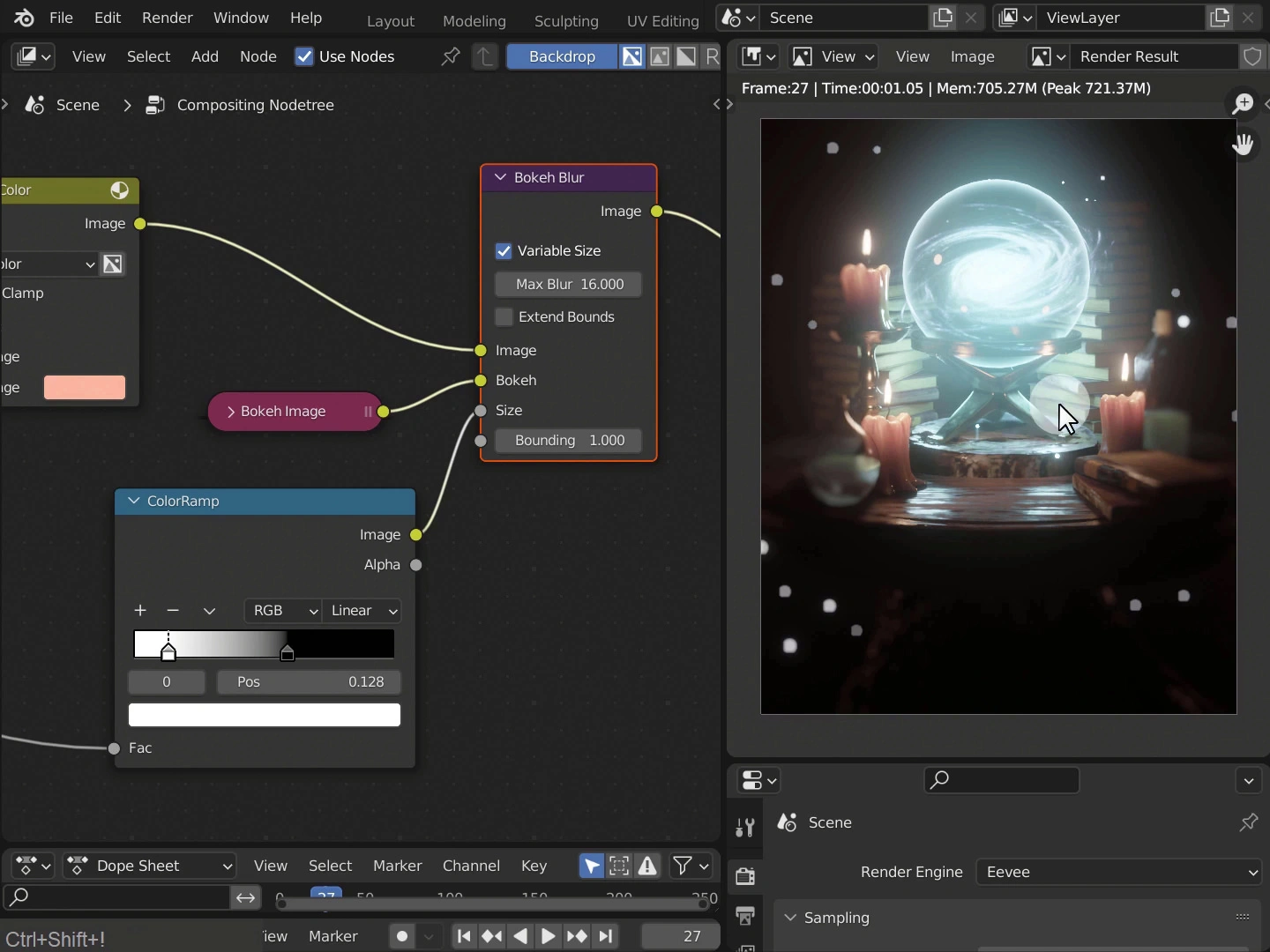Remove color stop with minus icon
1270x952 pixels.
[x=173, y=611]
